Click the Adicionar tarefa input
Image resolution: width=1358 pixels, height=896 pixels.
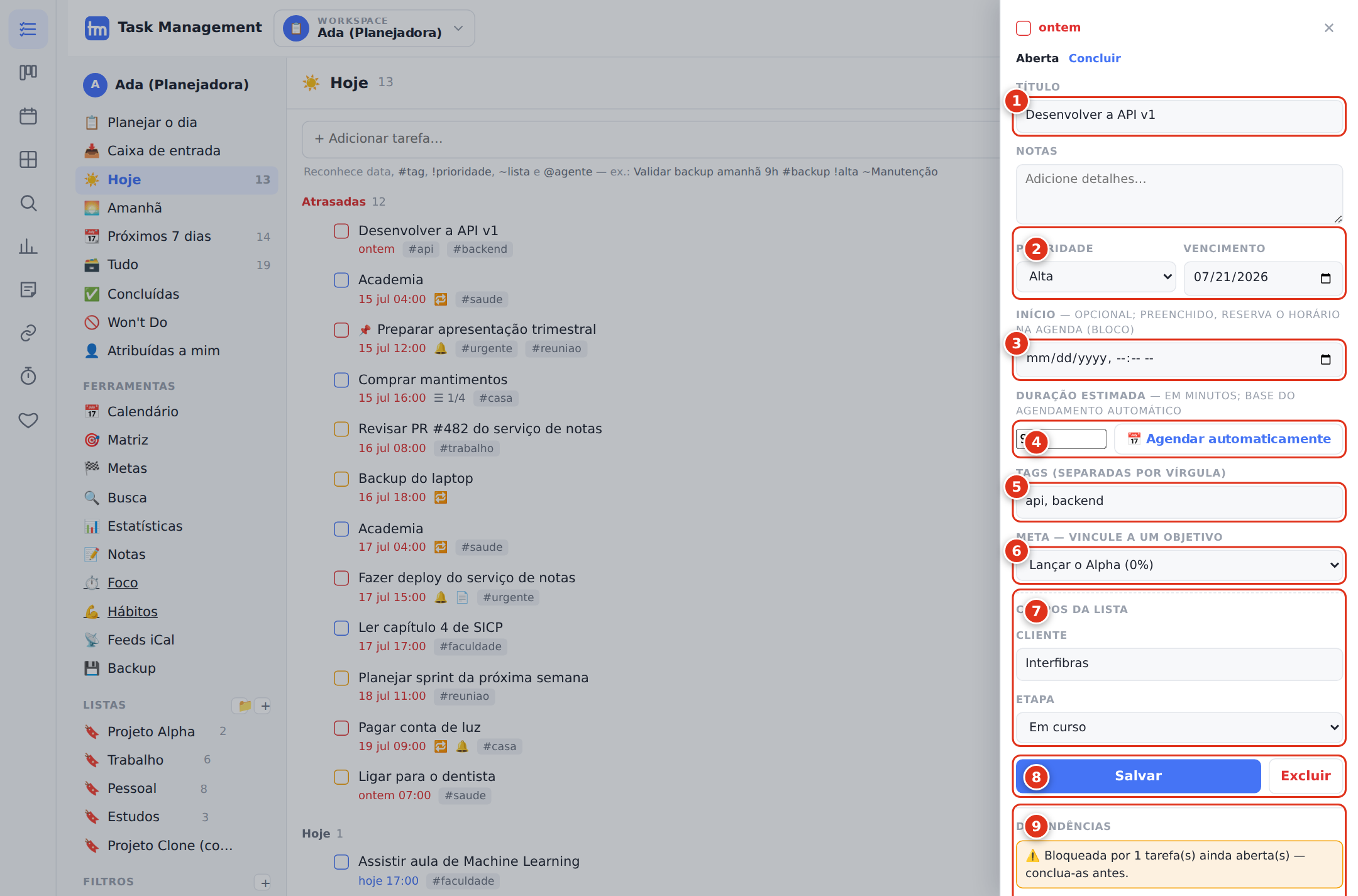tap(650, 139)
